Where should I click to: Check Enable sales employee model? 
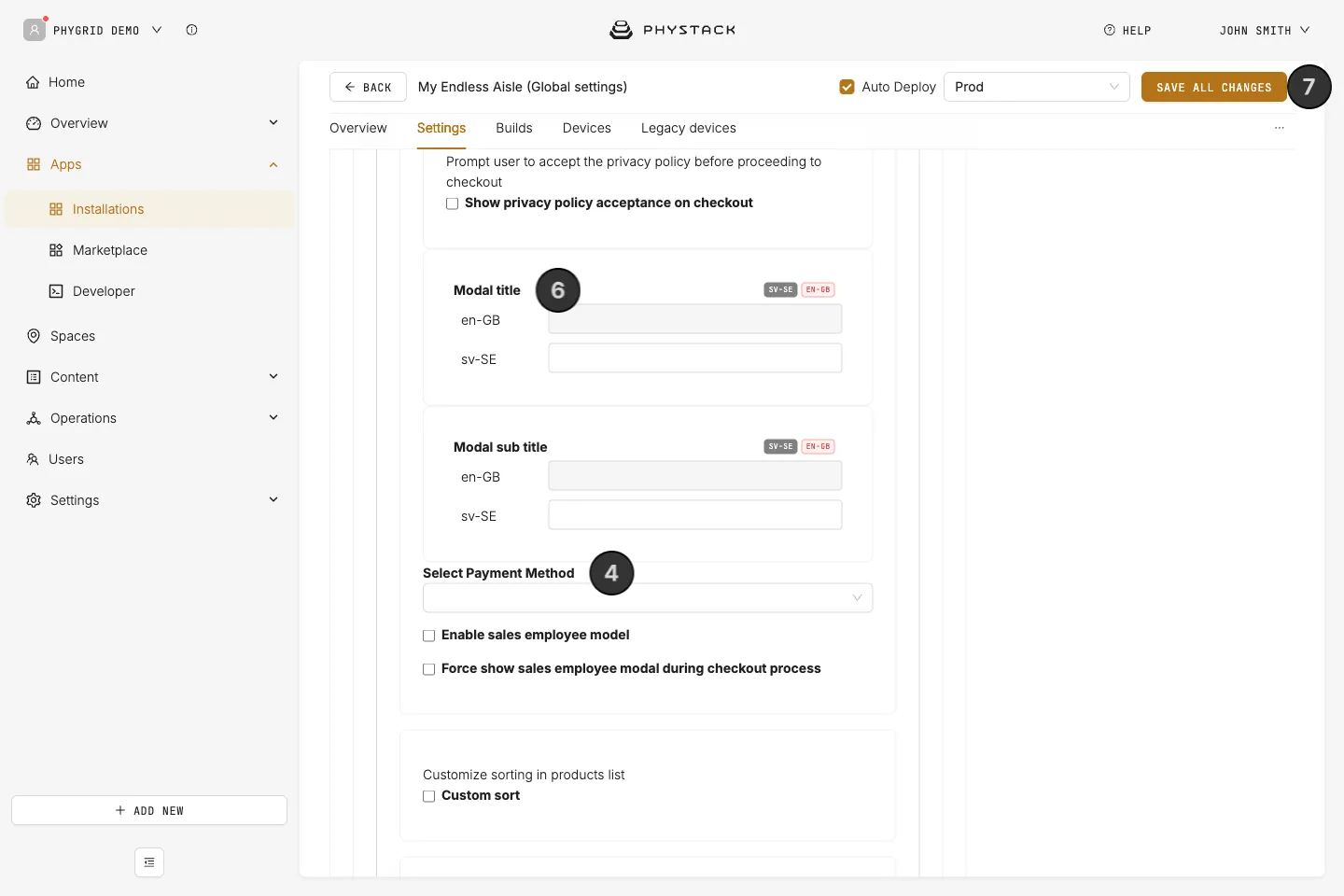click(x=428, y=636)
